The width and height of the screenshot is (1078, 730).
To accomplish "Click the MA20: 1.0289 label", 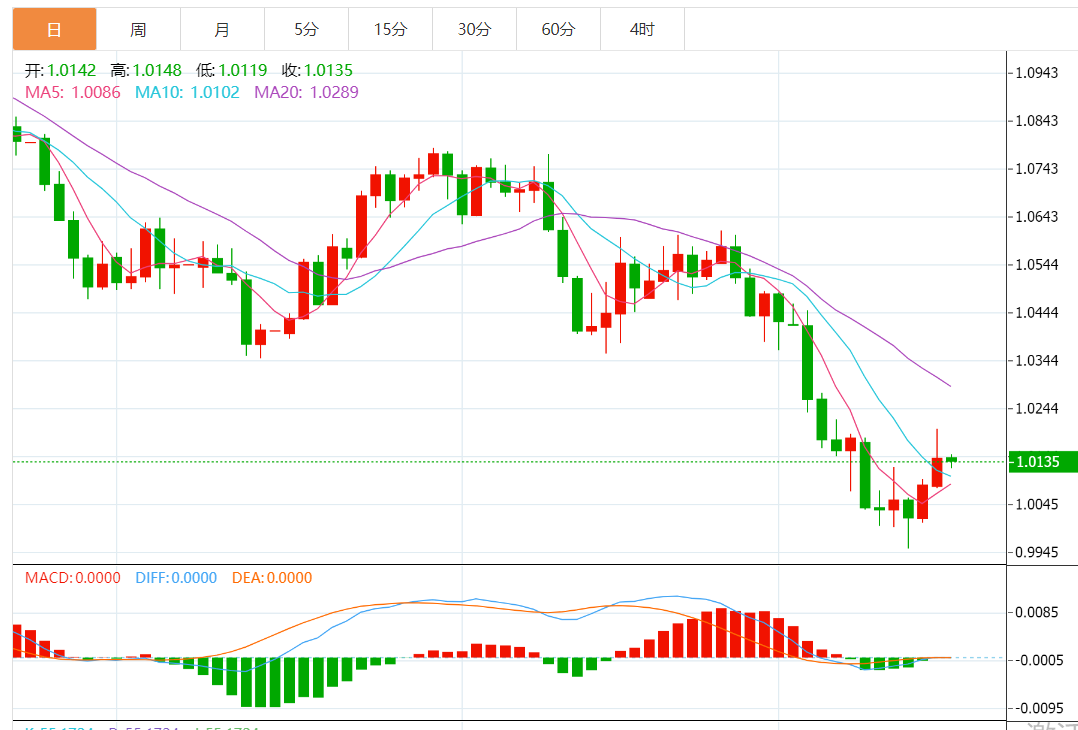I will [x=307, y=92].
